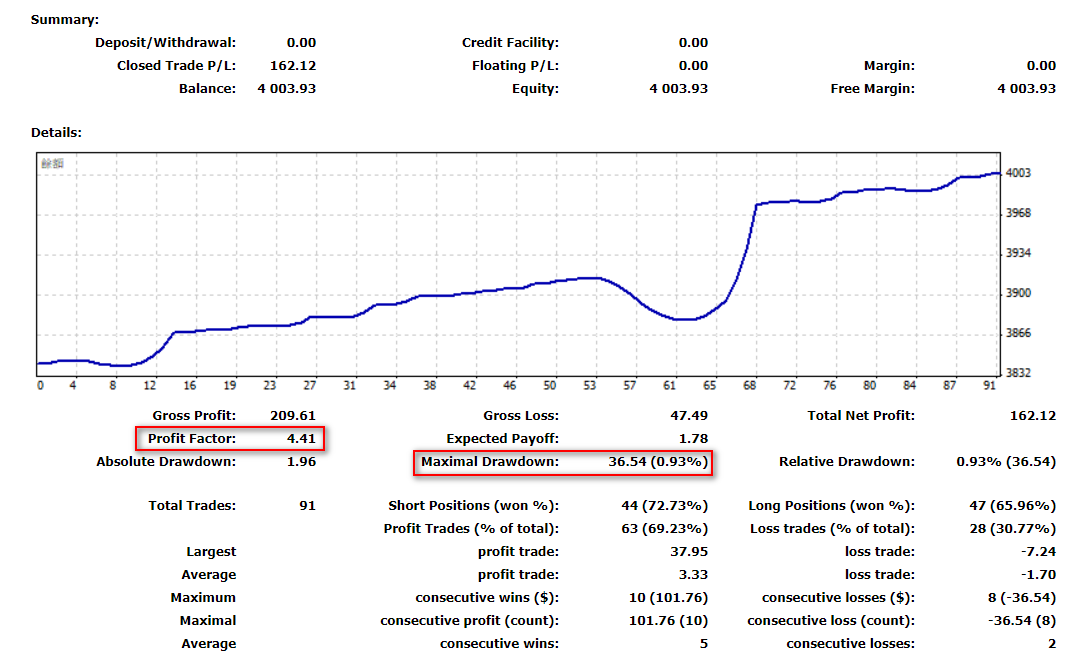
Task: Select the Loss trades value 28 (30.77%)
Action: click(1013, 529)
